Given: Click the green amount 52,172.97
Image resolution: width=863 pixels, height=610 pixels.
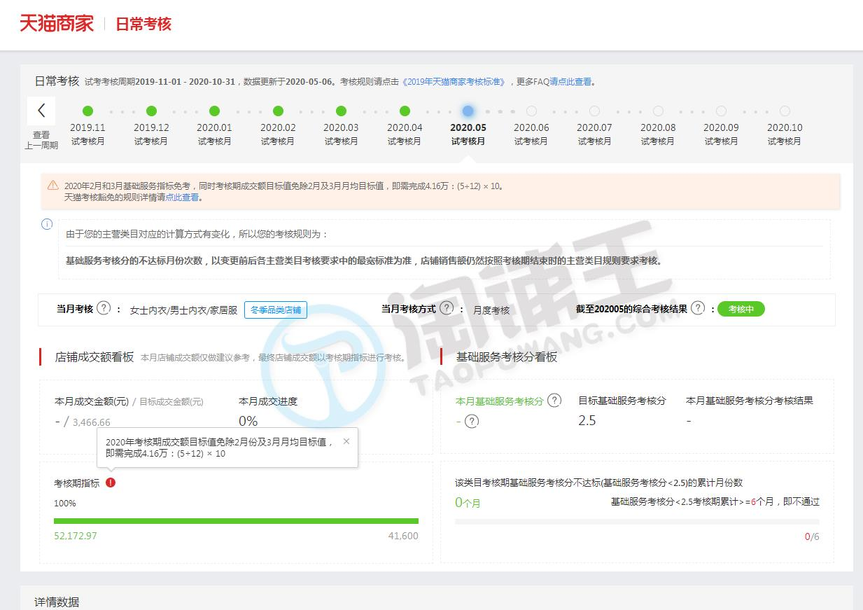Looking at the screenshot, I should pos(75,536).
